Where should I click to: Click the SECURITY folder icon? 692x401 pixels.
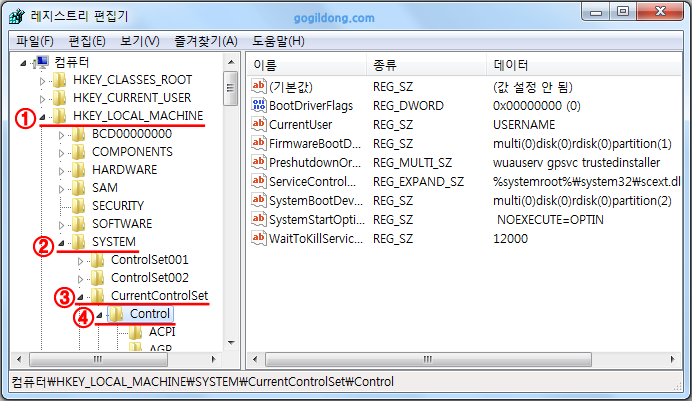[x=79, y=206]
